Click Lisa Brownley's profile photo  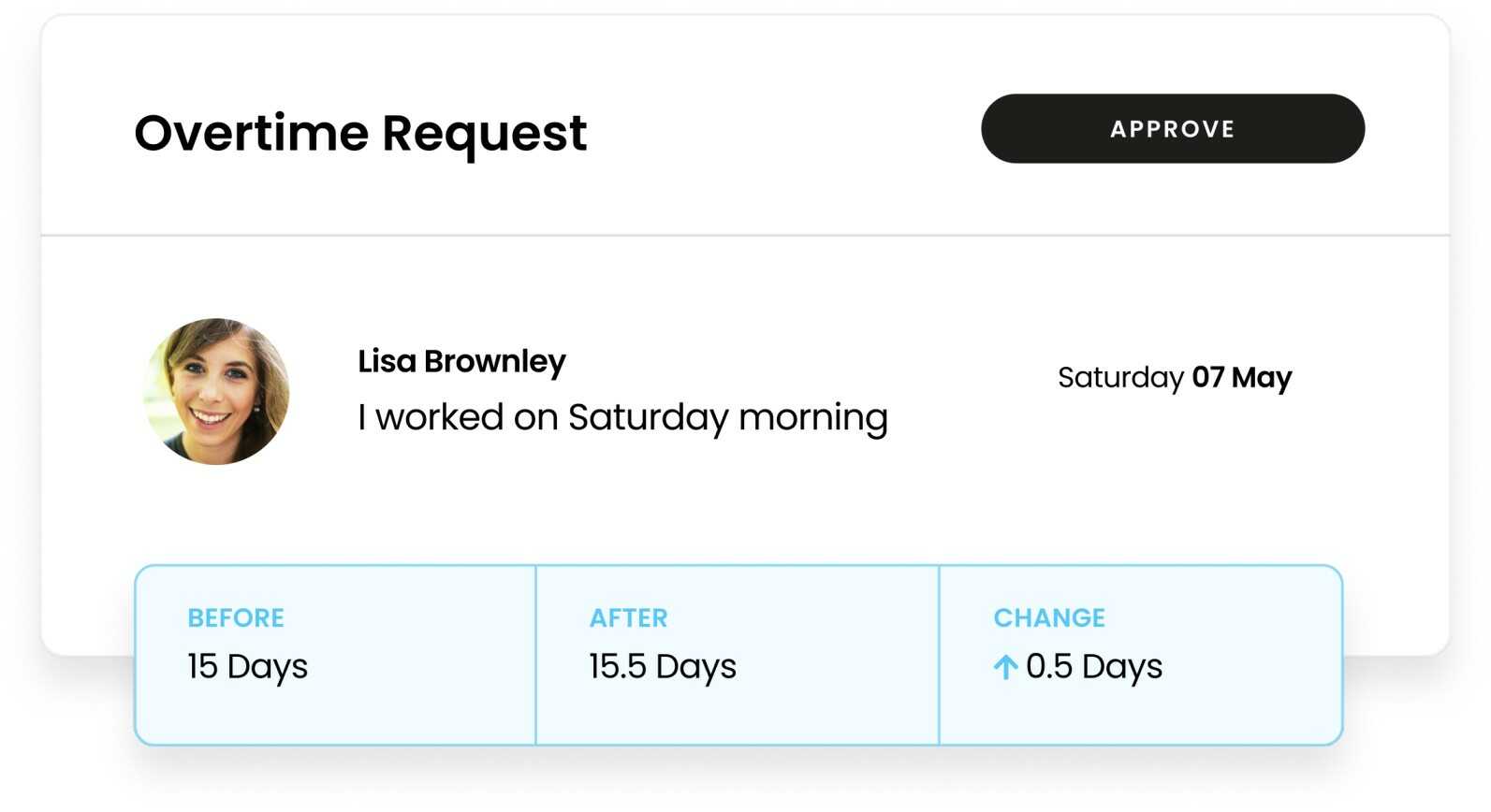(216, 392)
